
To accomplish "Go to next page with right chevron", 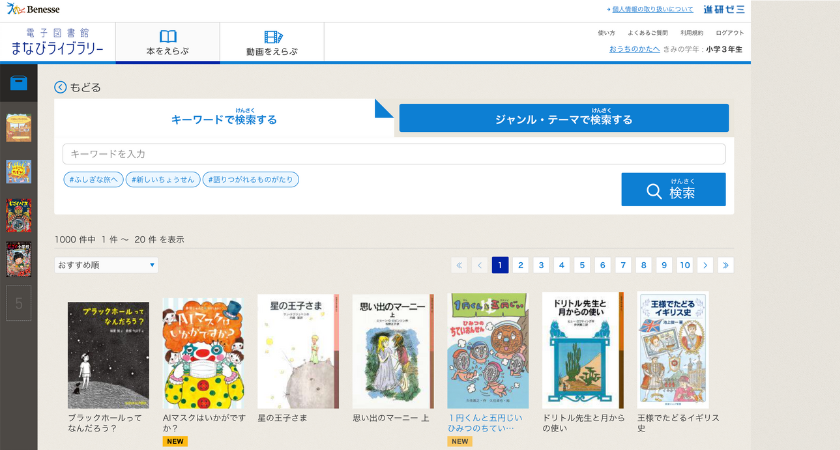I will 705,265.
